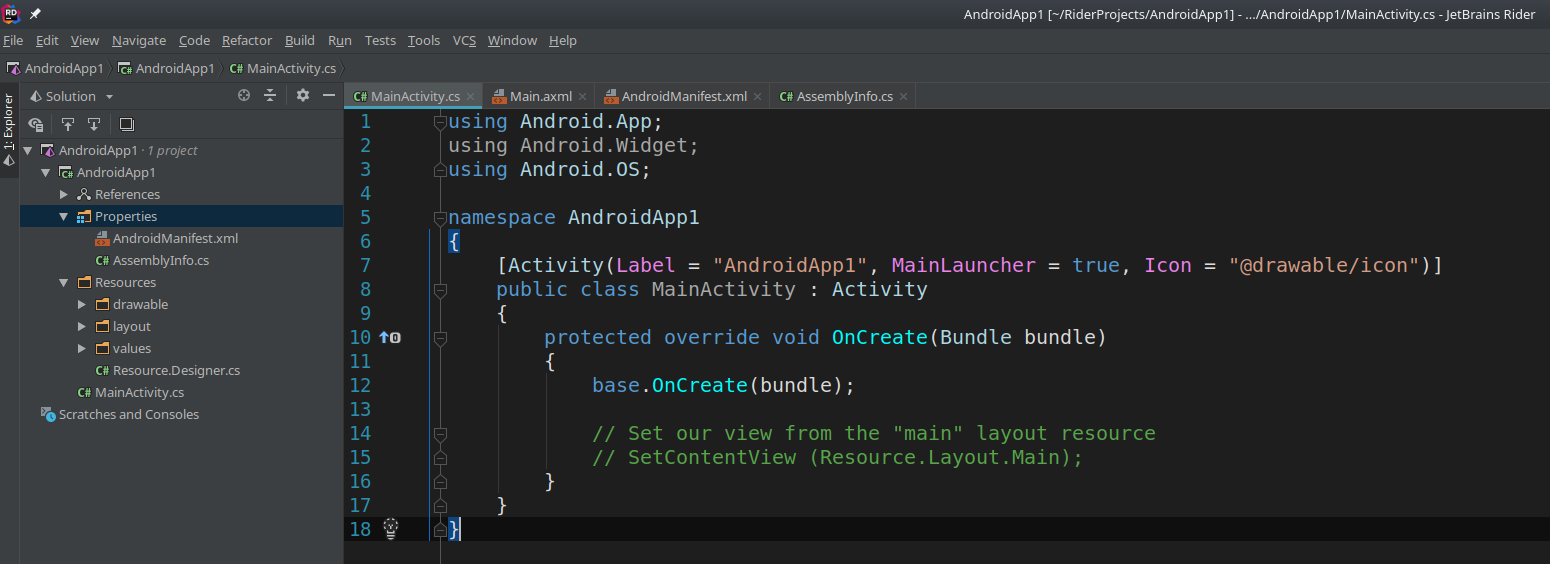Image resolution: width=1550 pixels, height=564 pixels.
Task: Click the pin icon in the title bar
Action: (35, 14)
